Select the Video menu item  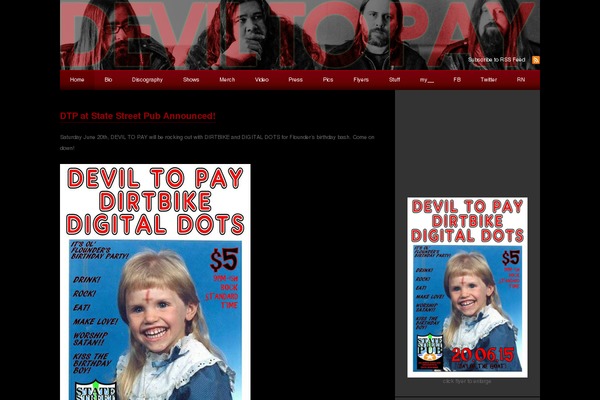[262, 80]
